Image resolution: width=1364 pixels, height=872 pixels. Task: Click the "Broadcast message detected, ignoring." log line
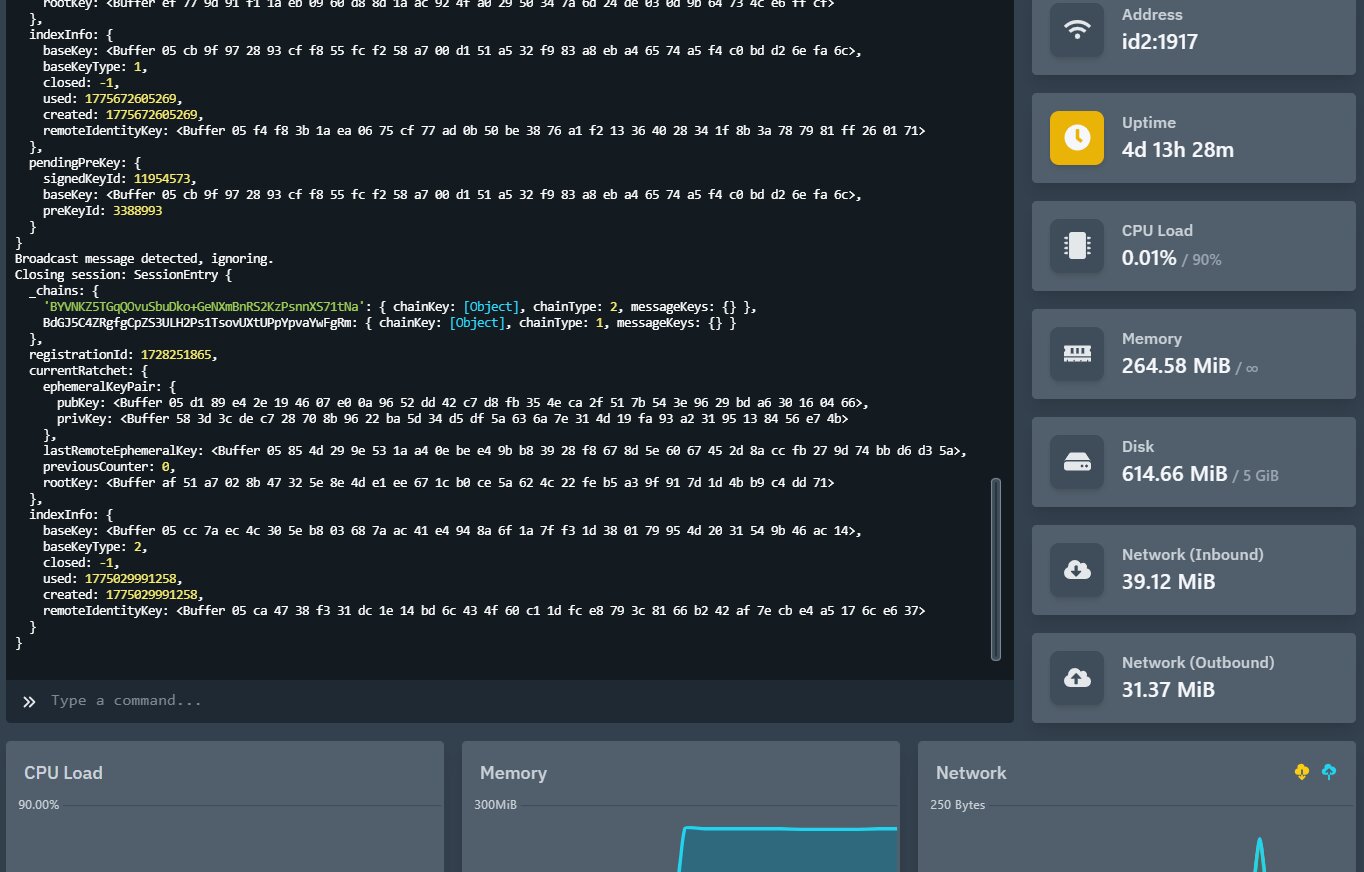(143, 259)
